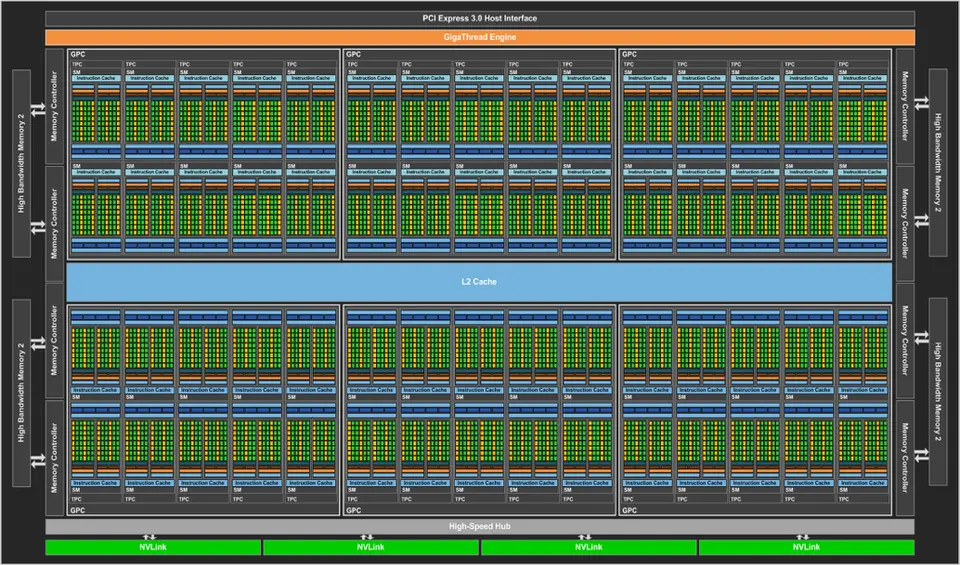This screenshot has height=565, width=960.
Task: Click the bottommost double-arrow icon on the right edge
Action: 921,457
